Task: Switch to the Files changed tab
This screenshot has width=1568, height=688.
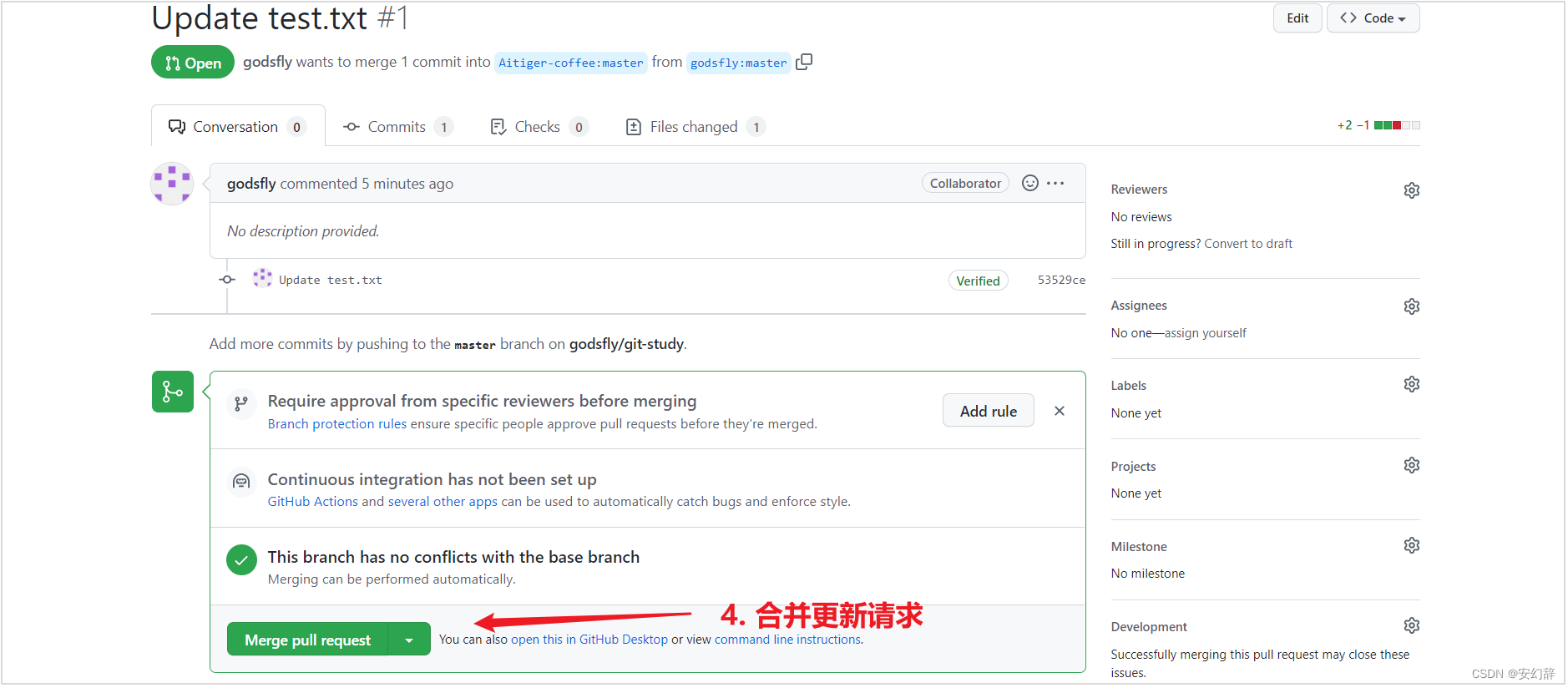Action: click(695, 127)
